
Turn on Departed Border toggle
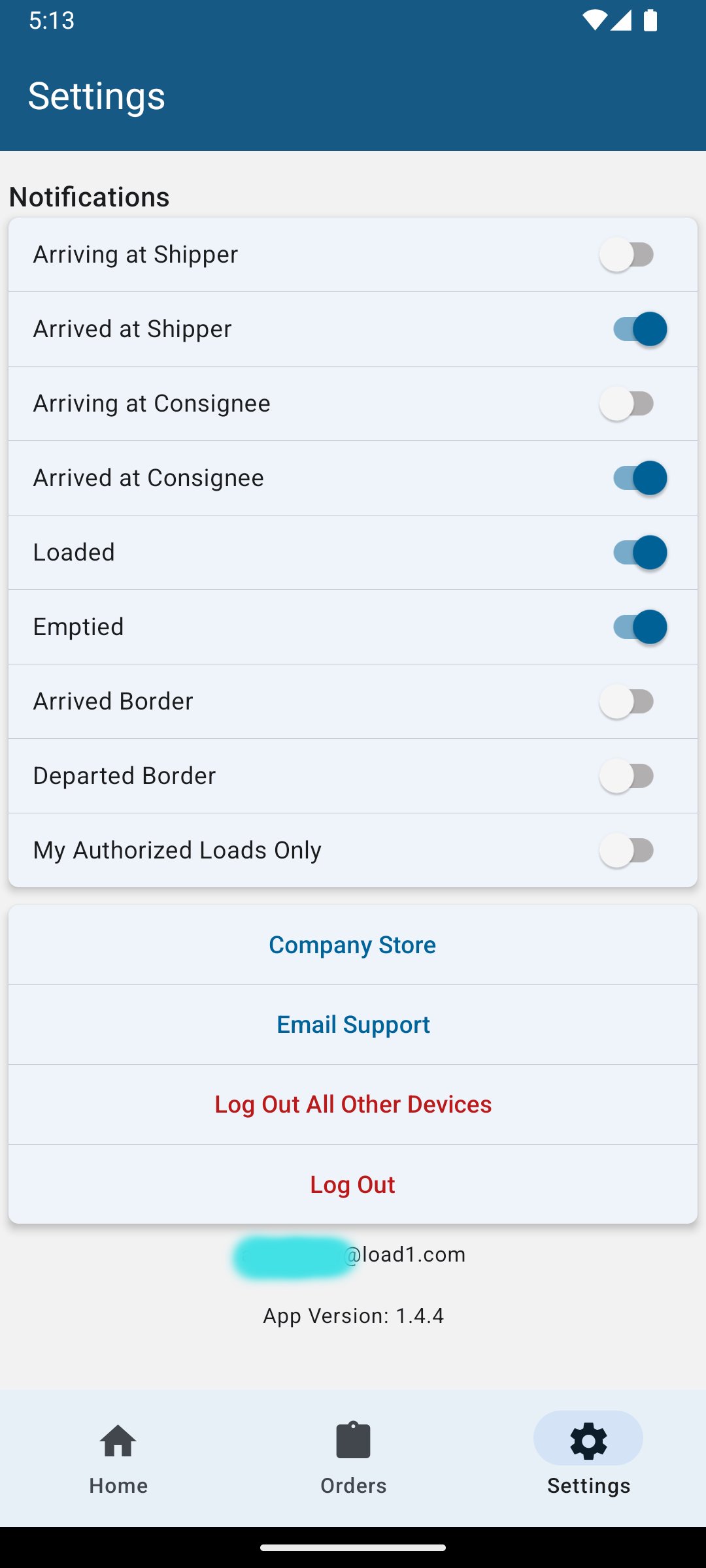627,776
